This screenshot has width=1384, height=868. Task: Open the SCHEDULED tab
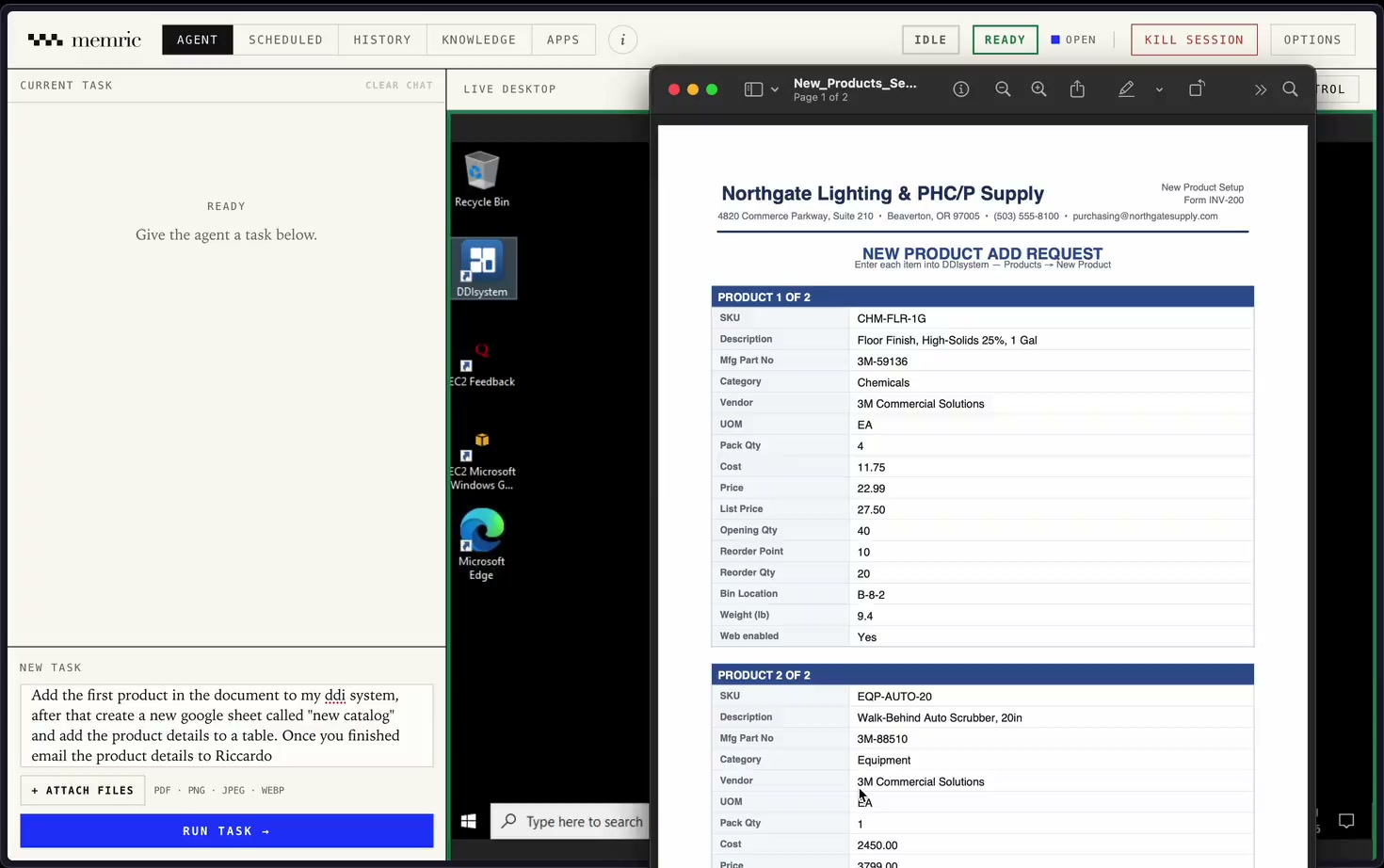[285, 40]
